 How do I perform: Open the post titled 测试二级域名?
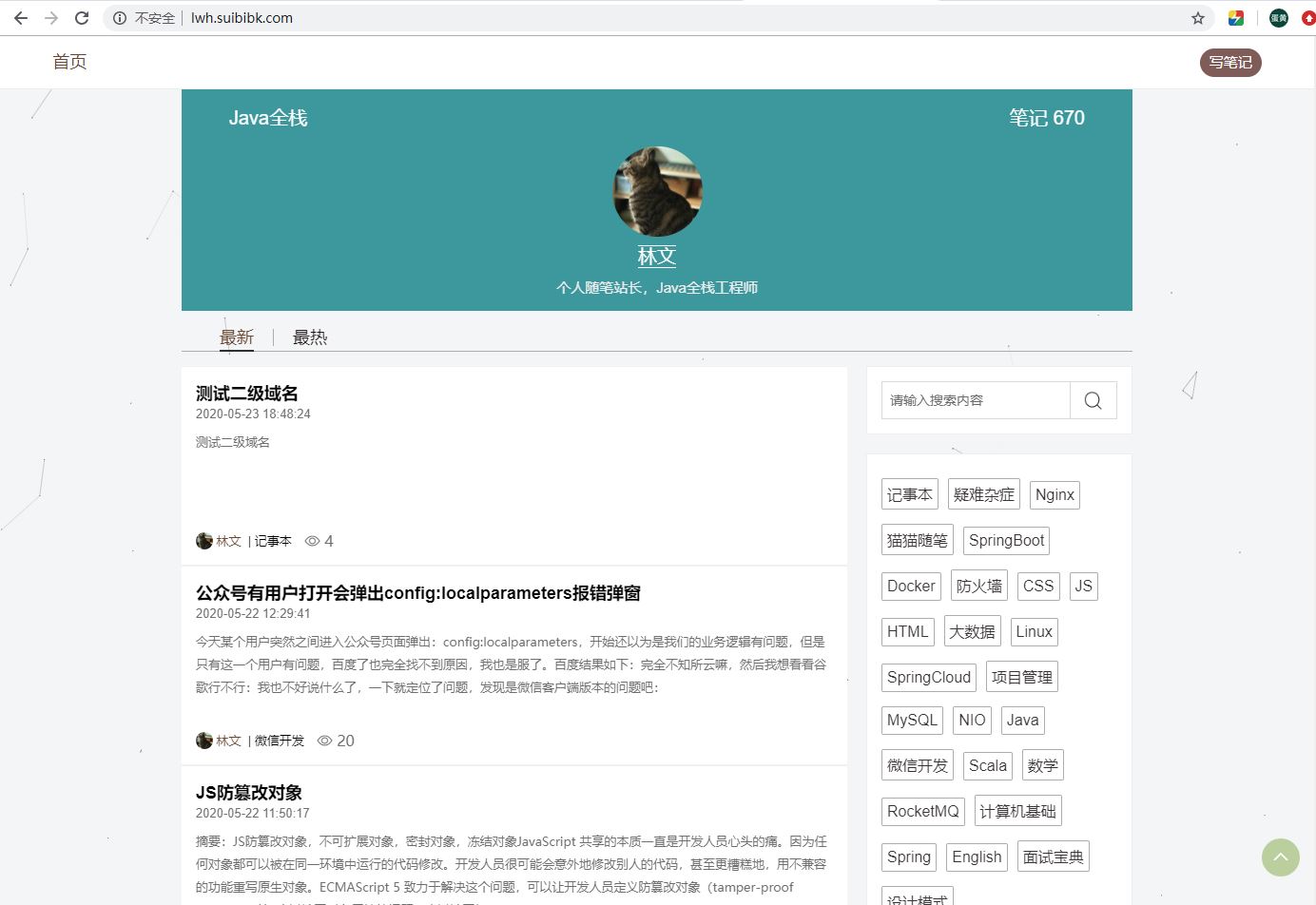247,394
